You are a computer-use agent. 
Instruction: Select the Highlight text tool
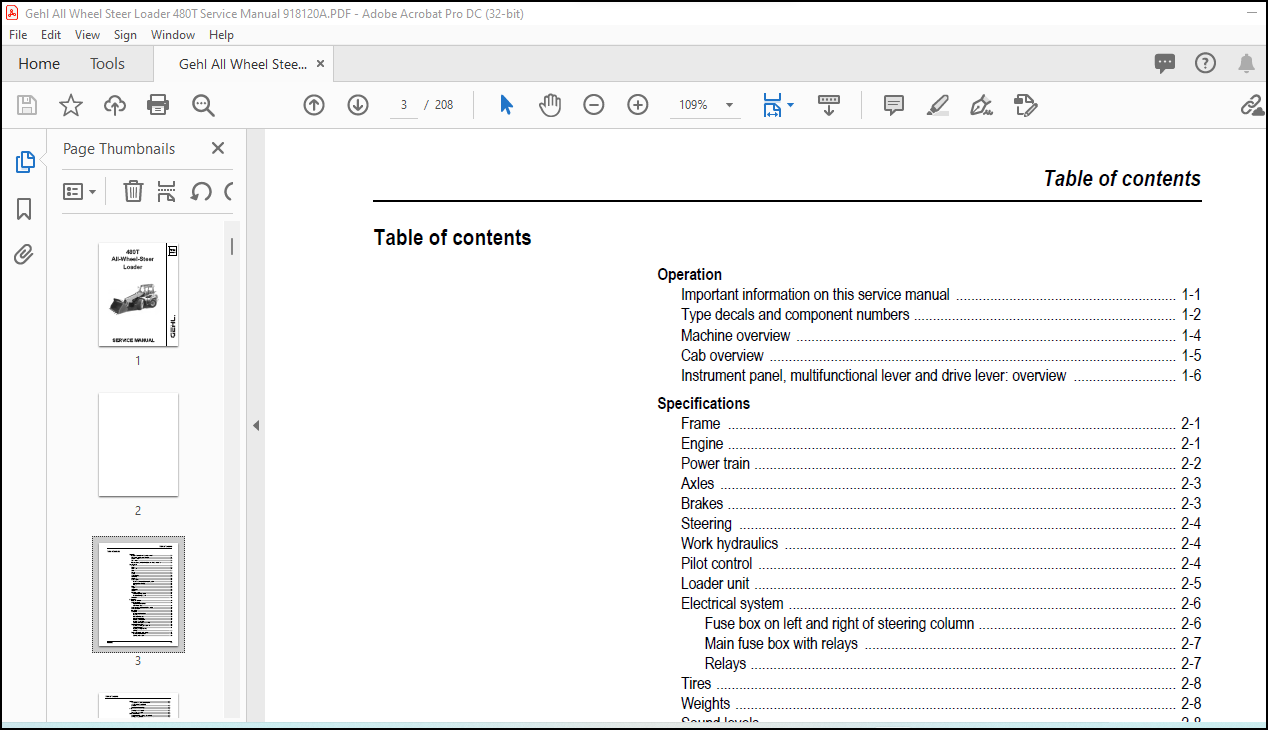tap(937, 105)
